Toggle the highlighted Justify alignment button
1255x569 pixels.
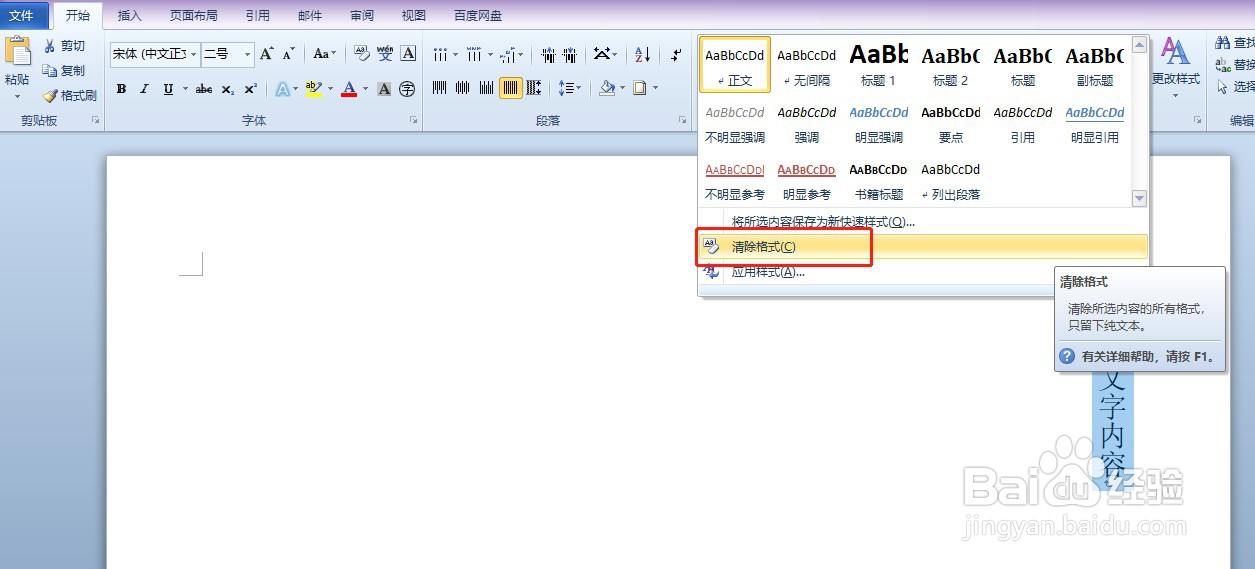tap(511, 88)
